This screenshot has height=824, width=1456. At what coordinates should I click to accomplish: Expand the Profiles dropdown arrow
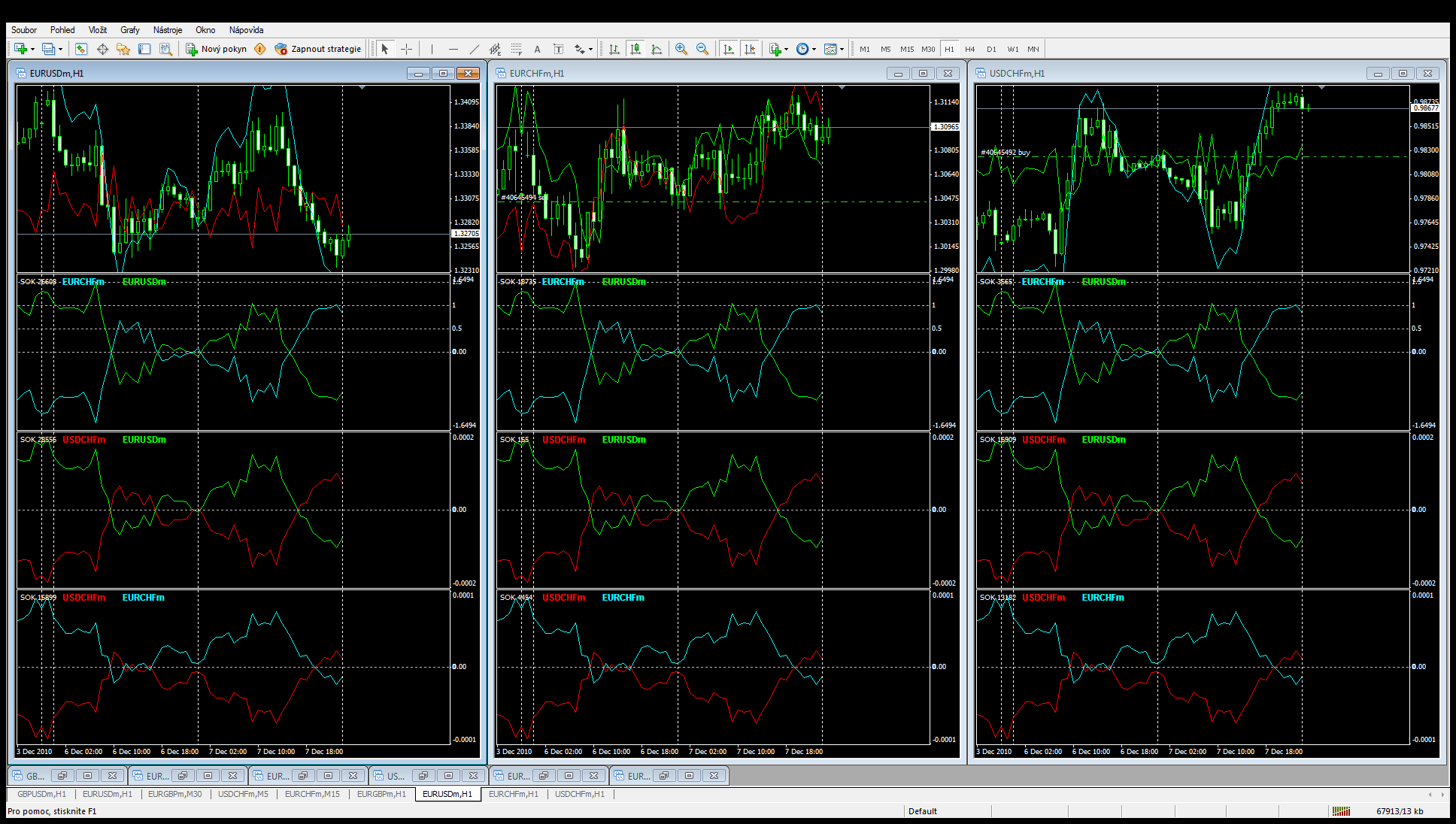click(x=61, y=50)
